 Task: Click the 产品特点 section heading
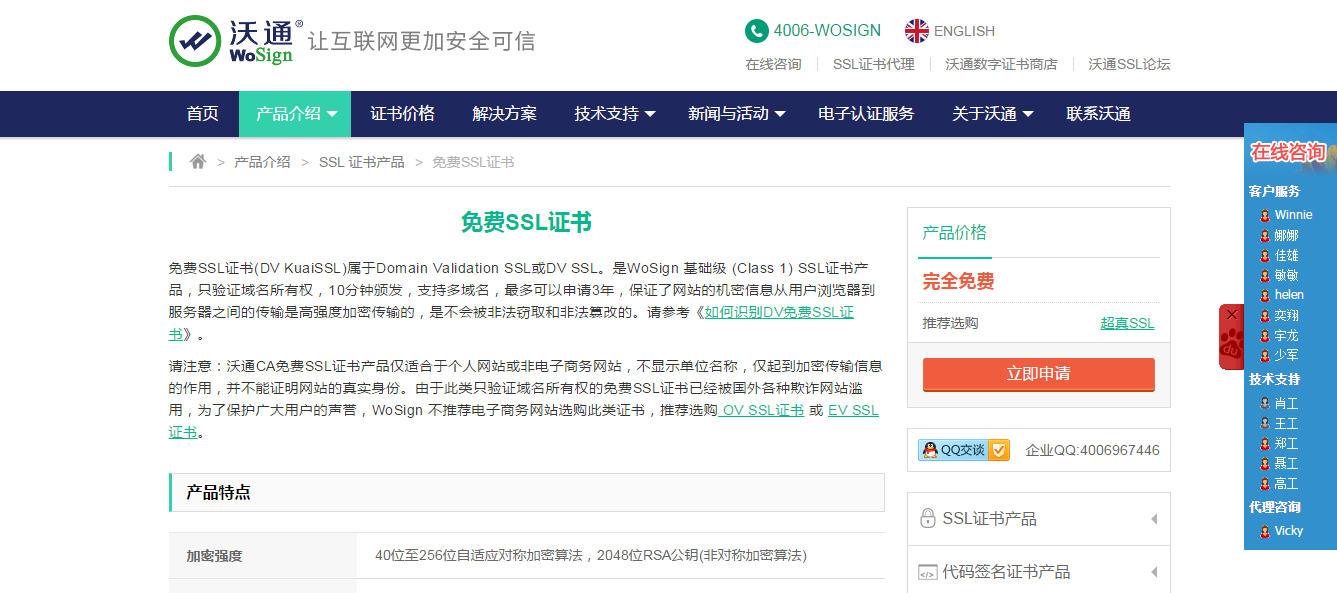coord(218,492)
